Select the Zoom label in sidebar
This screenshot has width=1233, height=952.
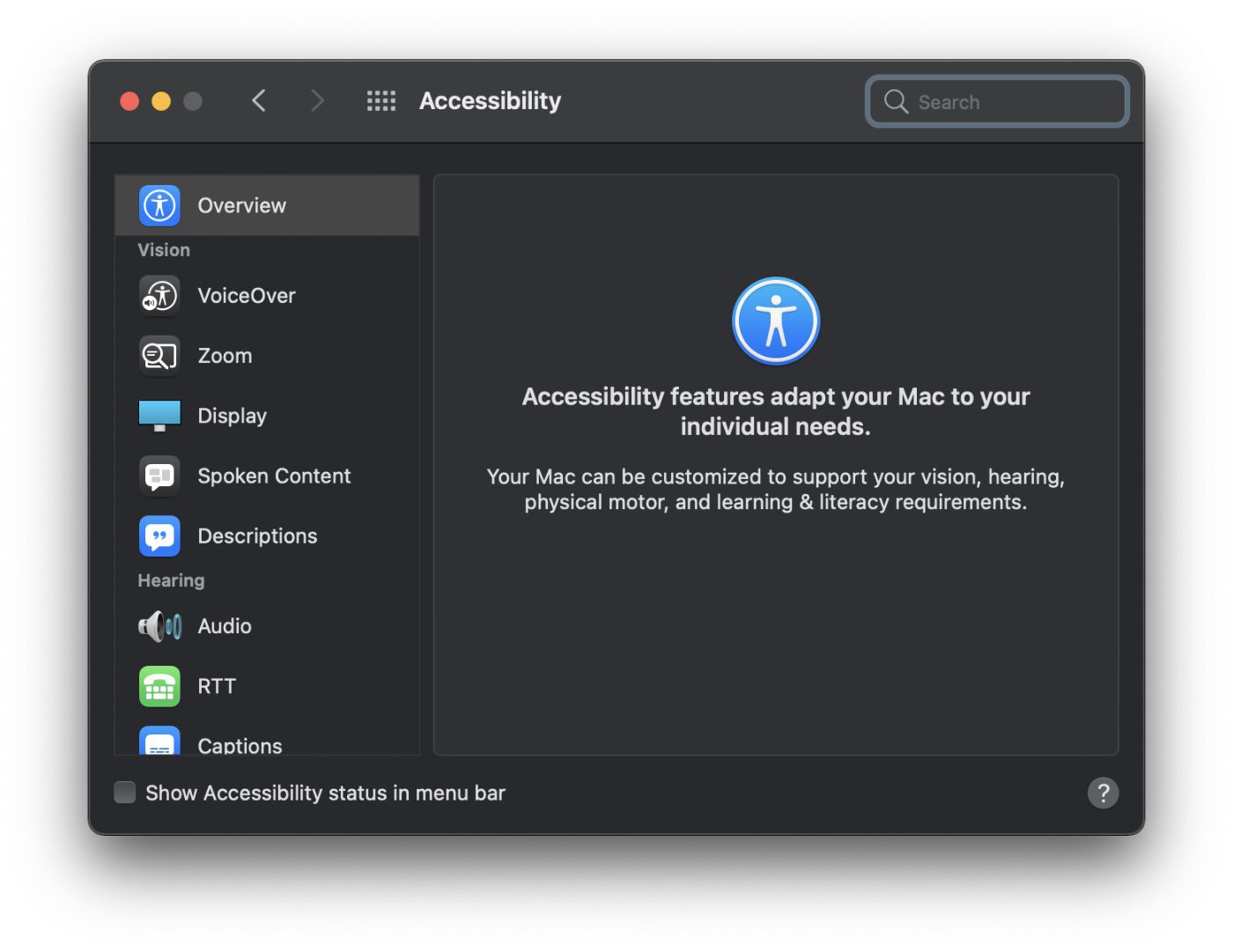pos(225,356)
